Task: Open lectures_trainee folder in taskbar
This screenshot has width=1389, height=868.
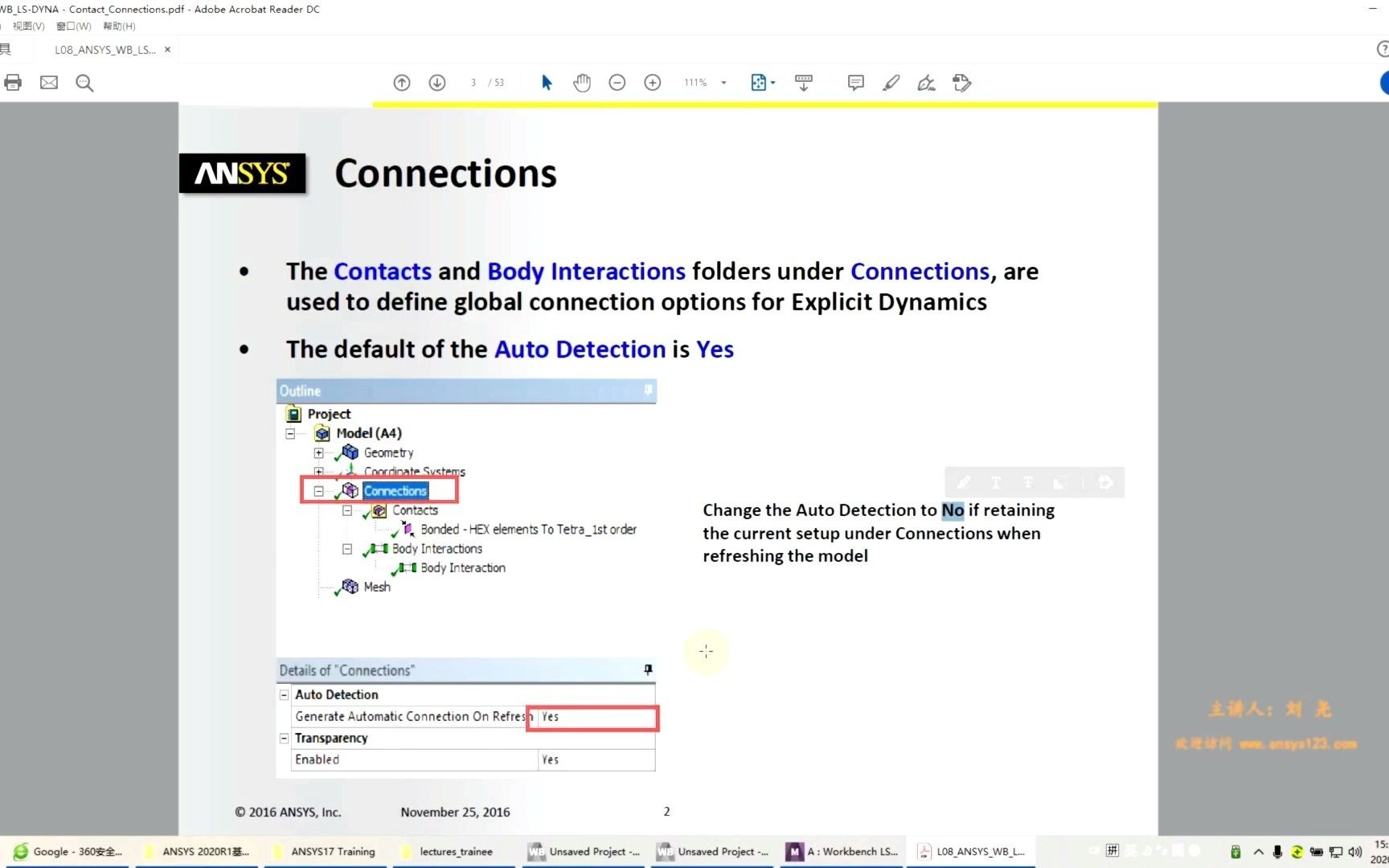Action: [454, 852]
